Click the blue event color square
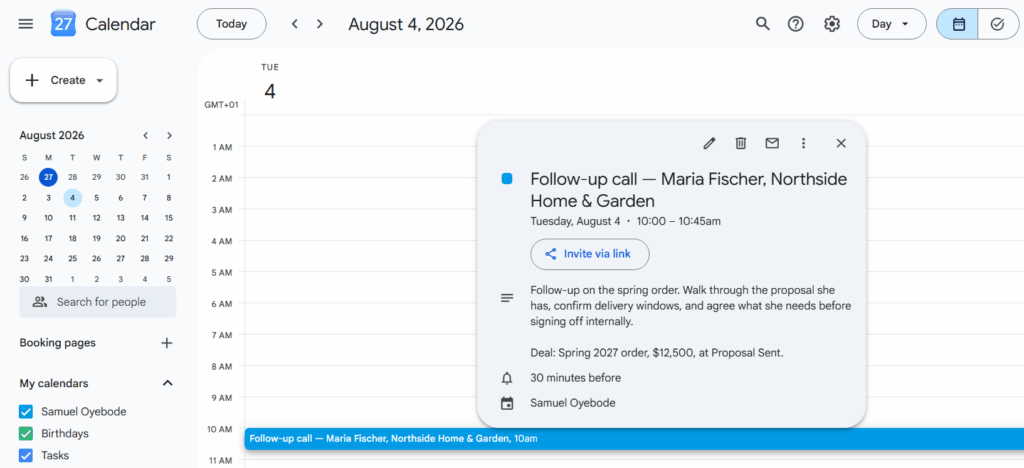The image size is (1024, 468). coord(507,179)
